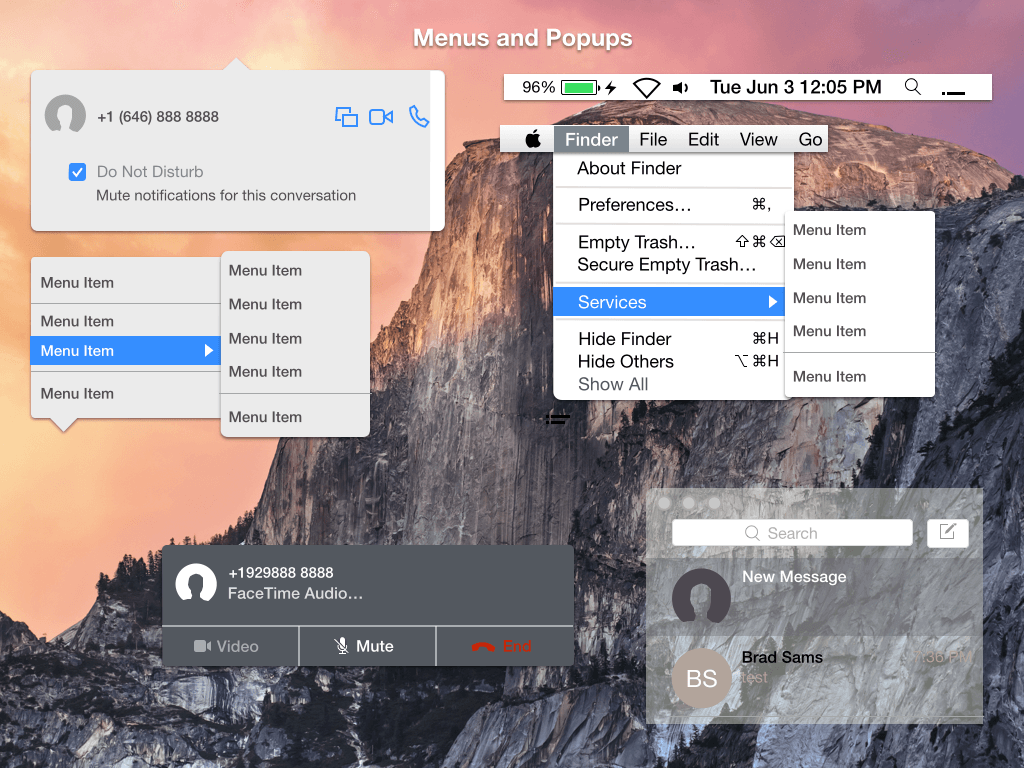
Task: Open Brad Sams conversation
Action: (814, 677)
